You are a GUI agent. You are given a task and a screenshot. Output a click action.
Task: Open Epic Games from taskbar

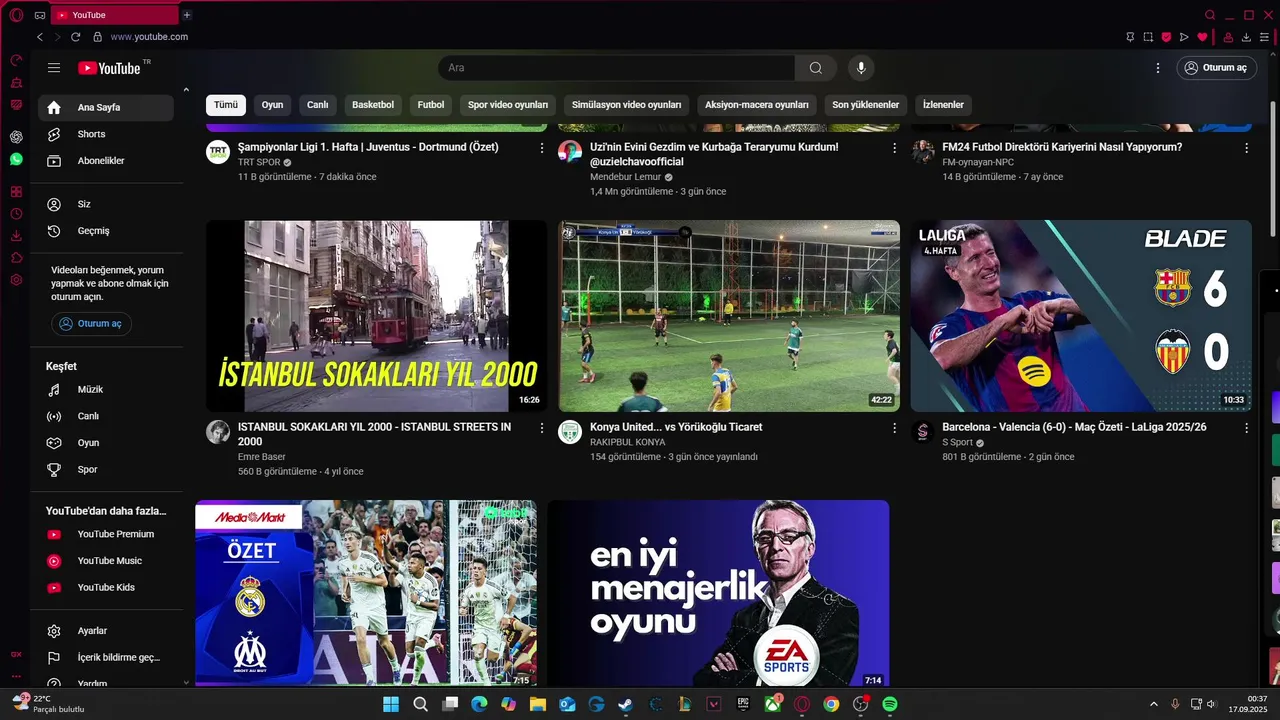[x=743, y=704]
